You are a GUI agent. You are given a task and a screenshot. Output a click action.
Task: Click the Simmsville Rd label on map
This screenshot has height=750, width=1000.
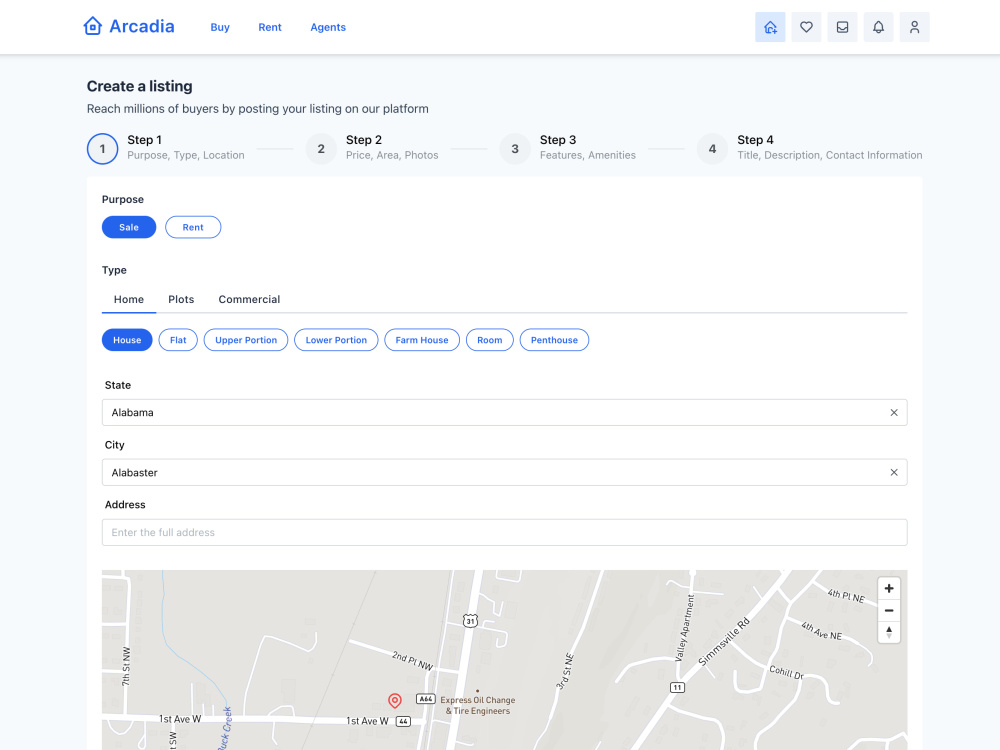click(x=724, y=642)
